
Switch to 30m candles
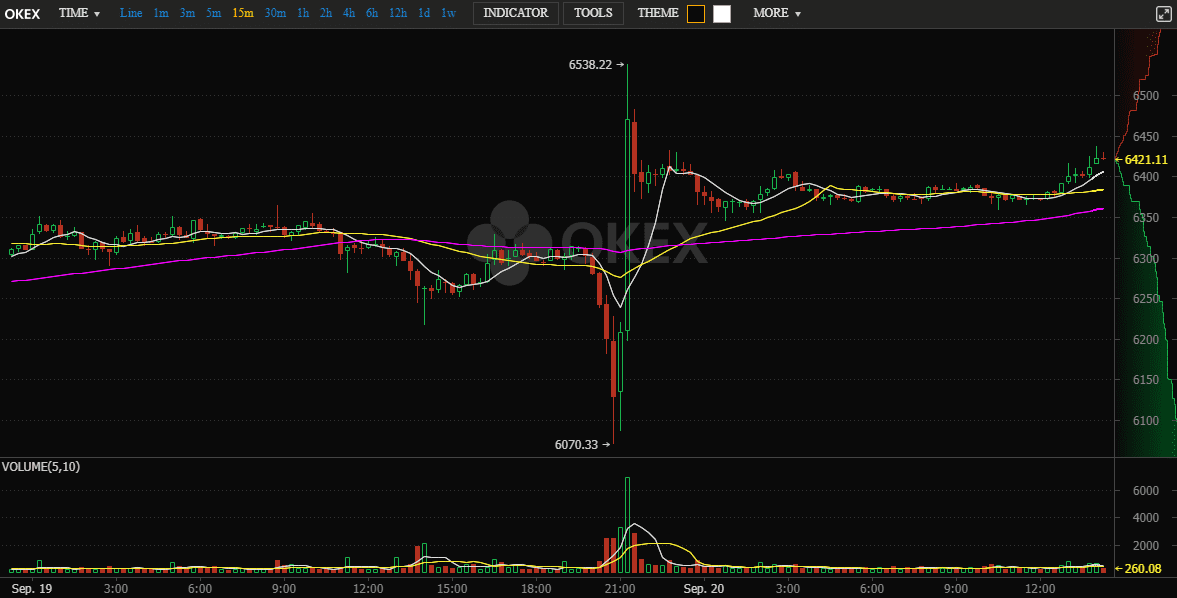[x=275, y=13]
